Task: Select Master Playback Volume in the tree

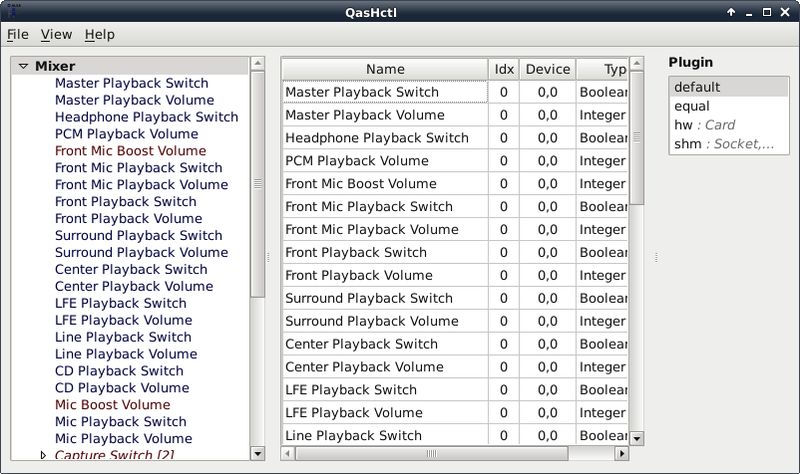Action: (135, 99)
